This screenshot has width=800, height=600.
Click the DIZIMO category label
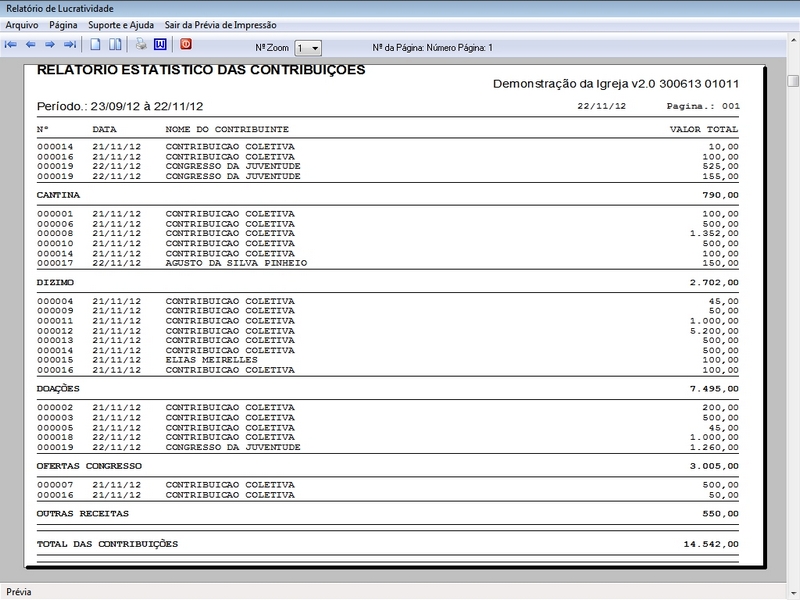[x=55, y=282]
